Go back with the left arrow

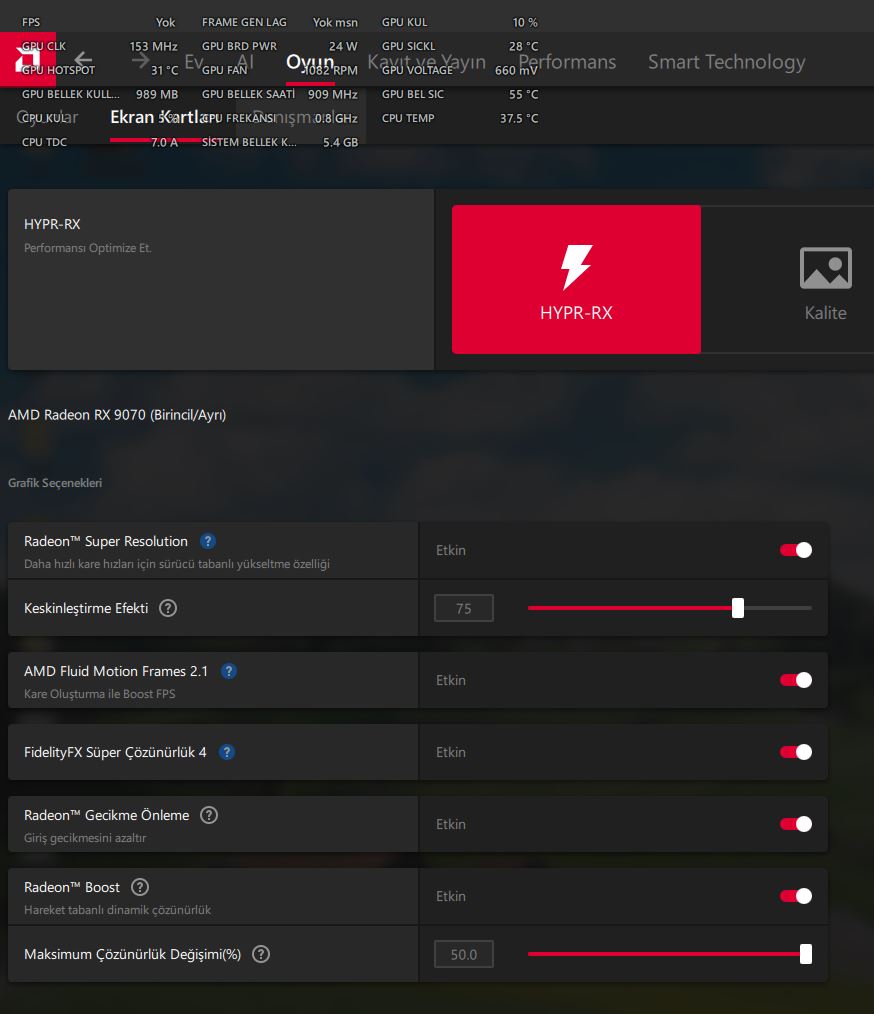[83, 61]
